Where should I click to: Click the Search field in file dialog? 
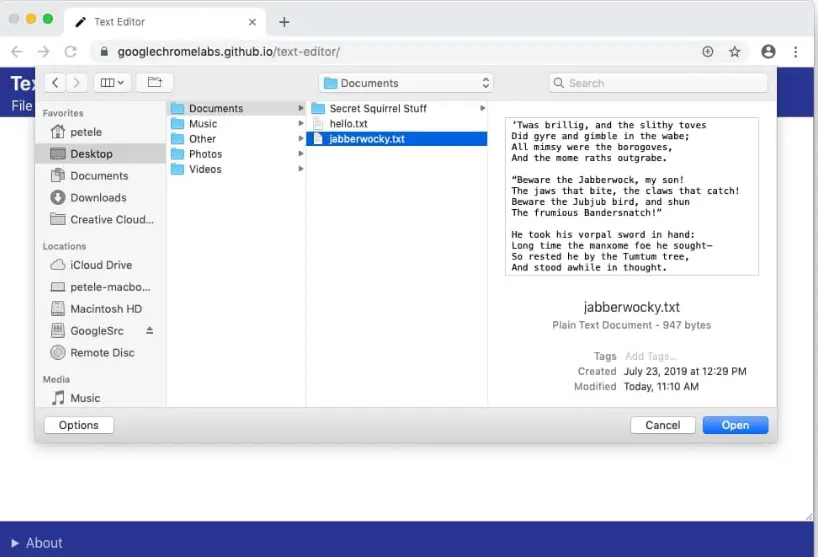click(658, 83)
